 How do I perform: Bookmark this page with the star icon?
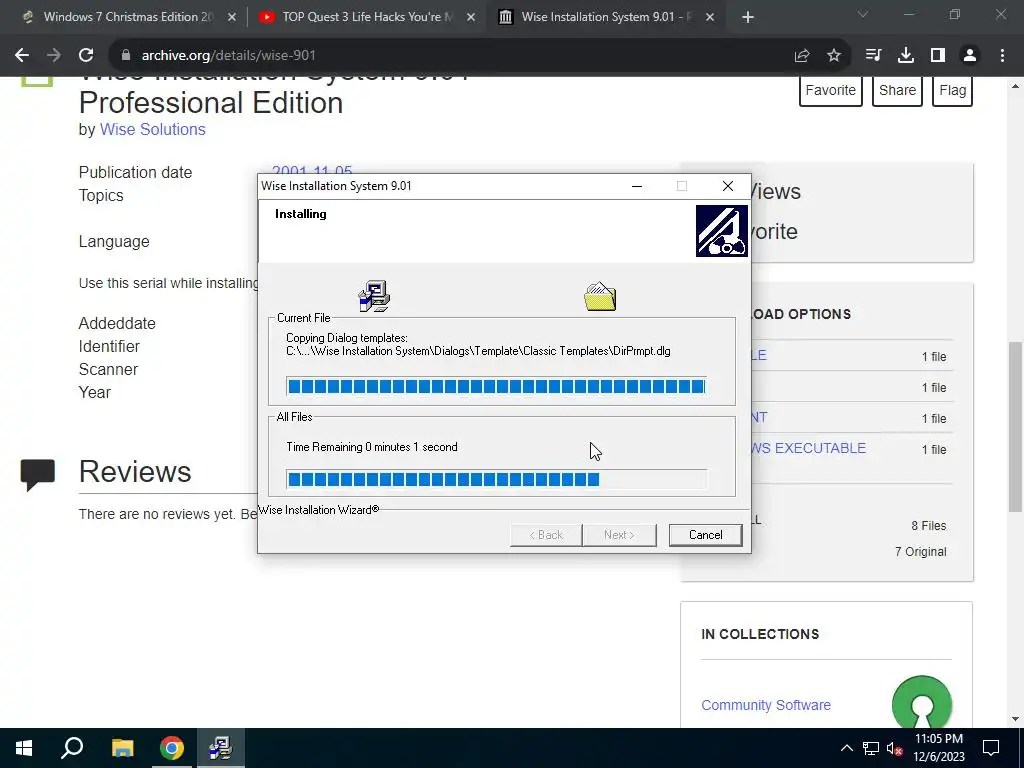click(834, 56)
